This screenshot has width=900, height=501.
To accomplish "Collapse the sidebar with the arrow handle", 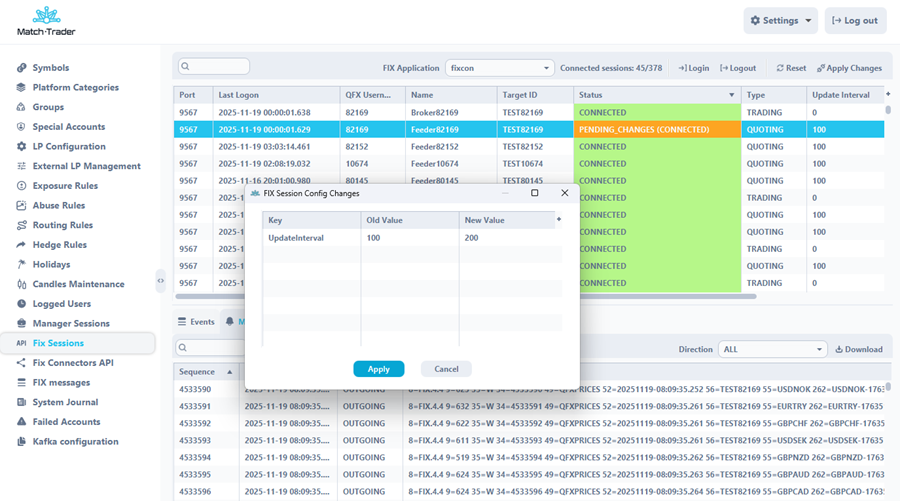I will click(x=161, y=282).
